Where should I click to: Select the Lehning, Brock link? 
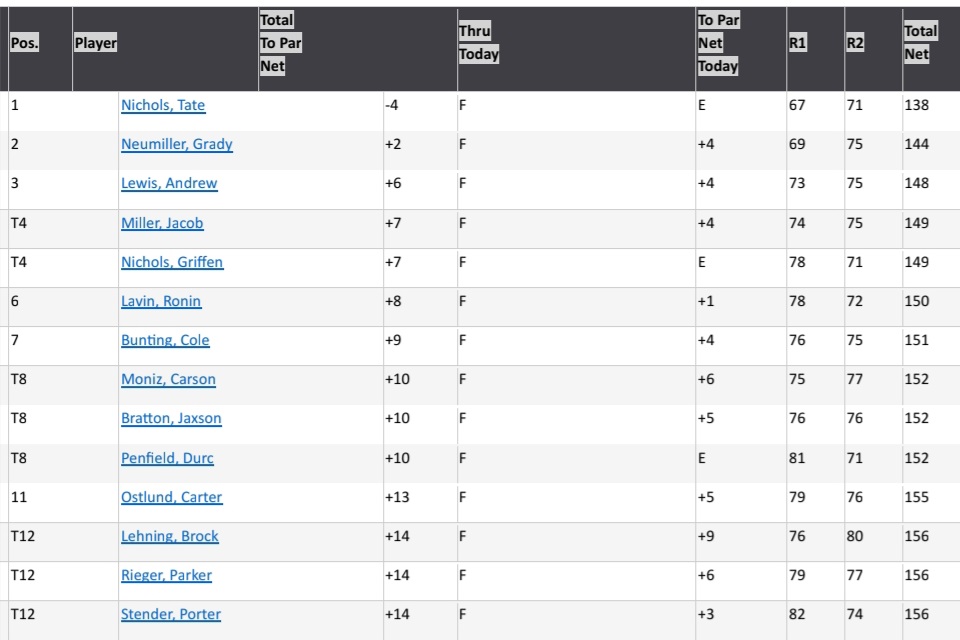(x=170, y=536)
